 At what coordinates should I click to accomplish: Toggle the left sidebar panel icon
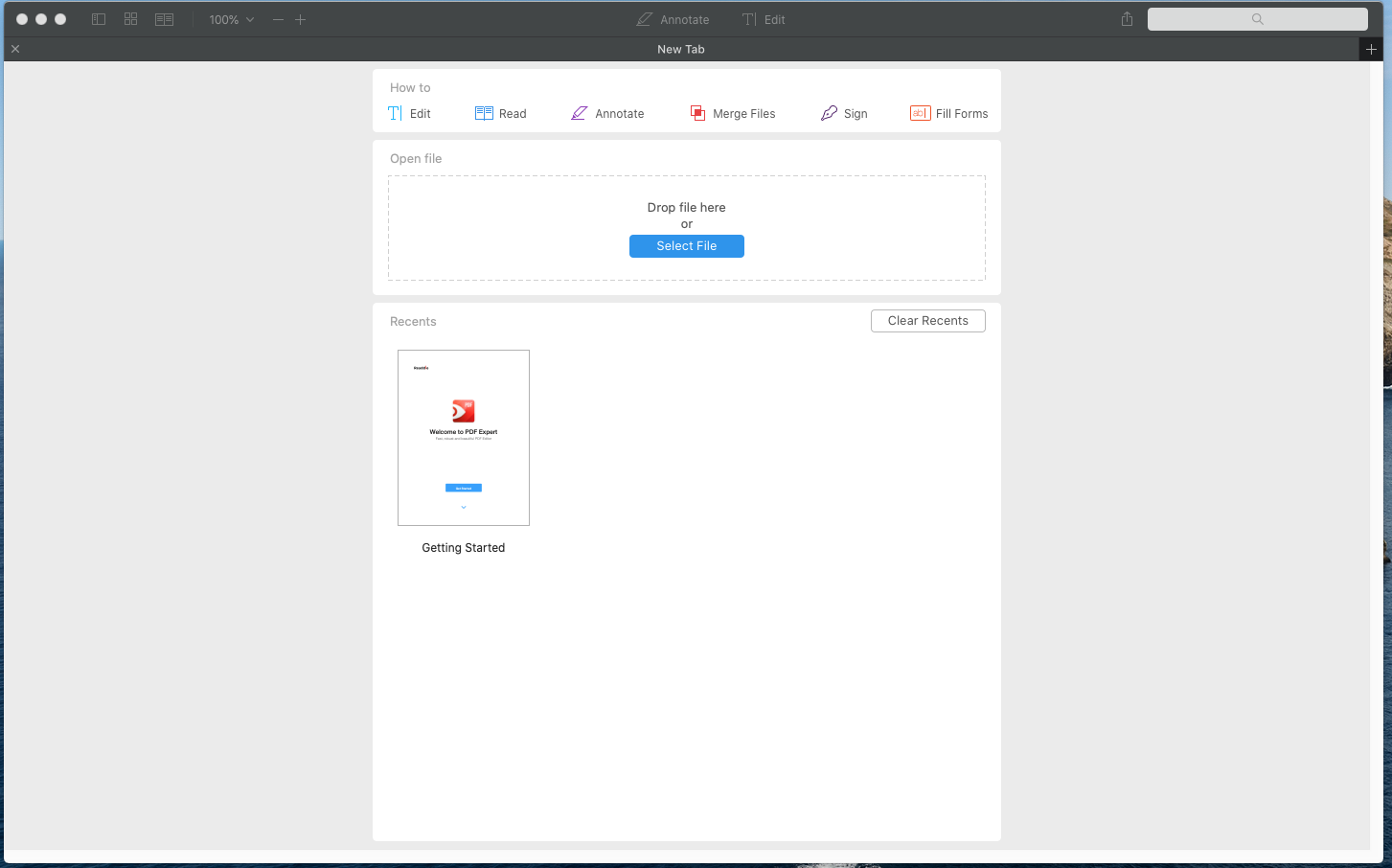click(99, 19)
